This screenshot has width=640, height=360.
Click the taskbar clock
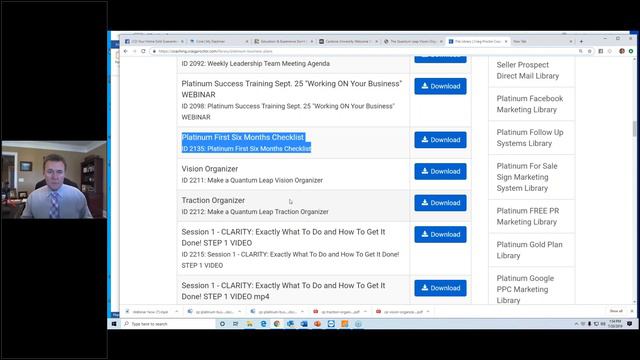coord(615,324)
